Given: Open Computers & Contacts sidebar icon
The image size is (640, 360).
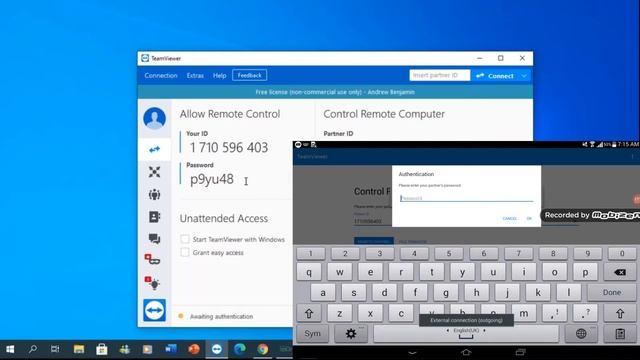Looking at the screenshot, I should click(x=154, y=217).
